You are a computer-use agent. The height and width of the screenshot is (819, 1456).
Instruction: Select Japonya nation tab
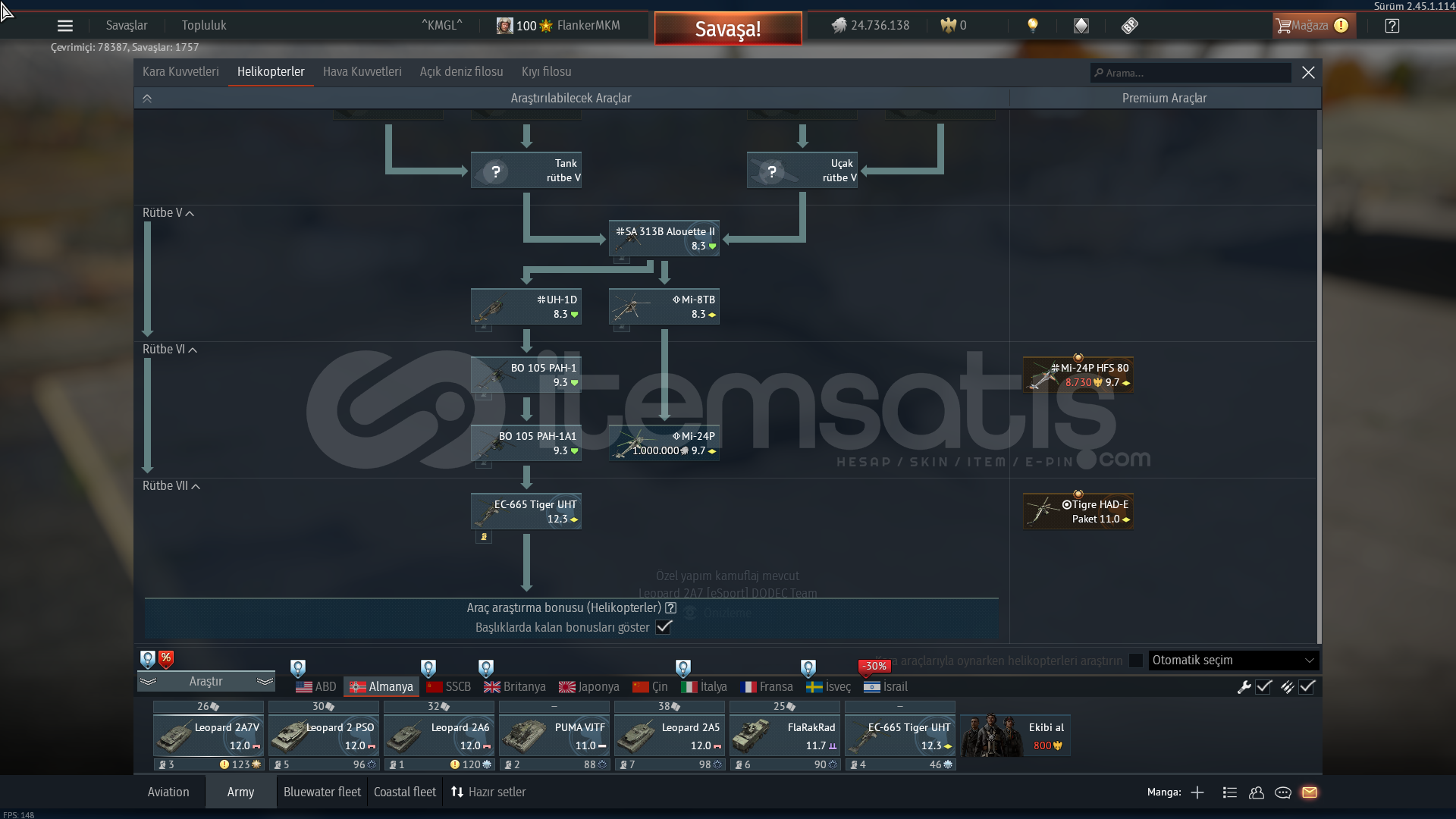click(589, 687)
